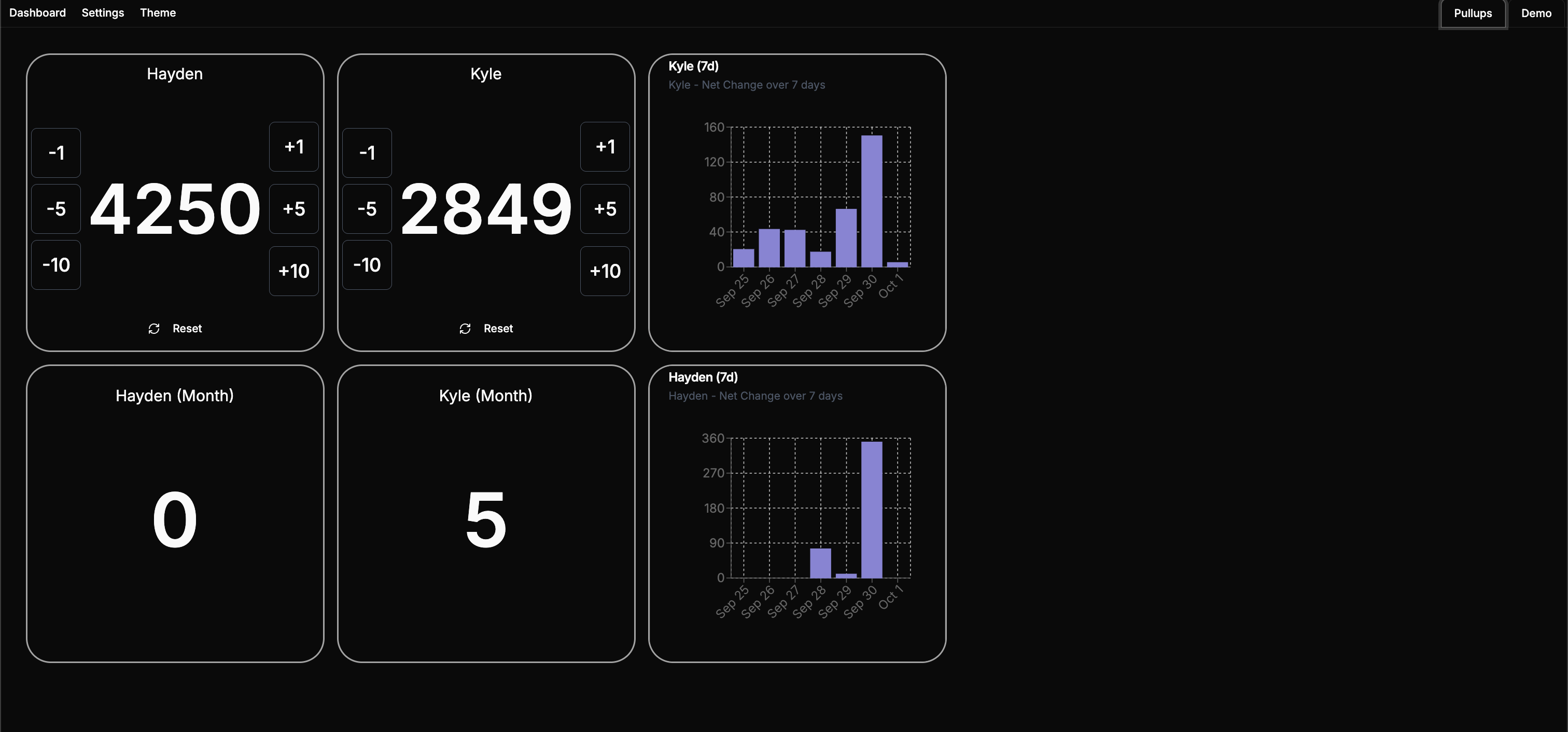Switch to the Pullups tab
1568x732 pixels.
point(1473,13)
